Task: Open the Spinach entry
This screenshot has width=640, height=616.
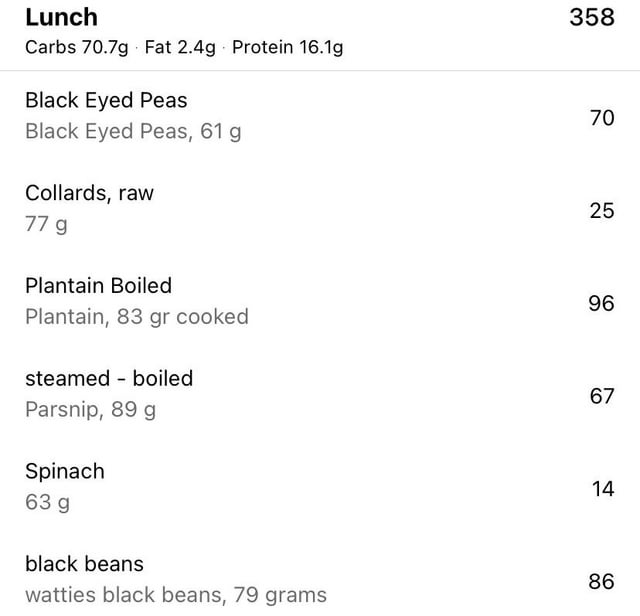Action: (x=64, y=471)
